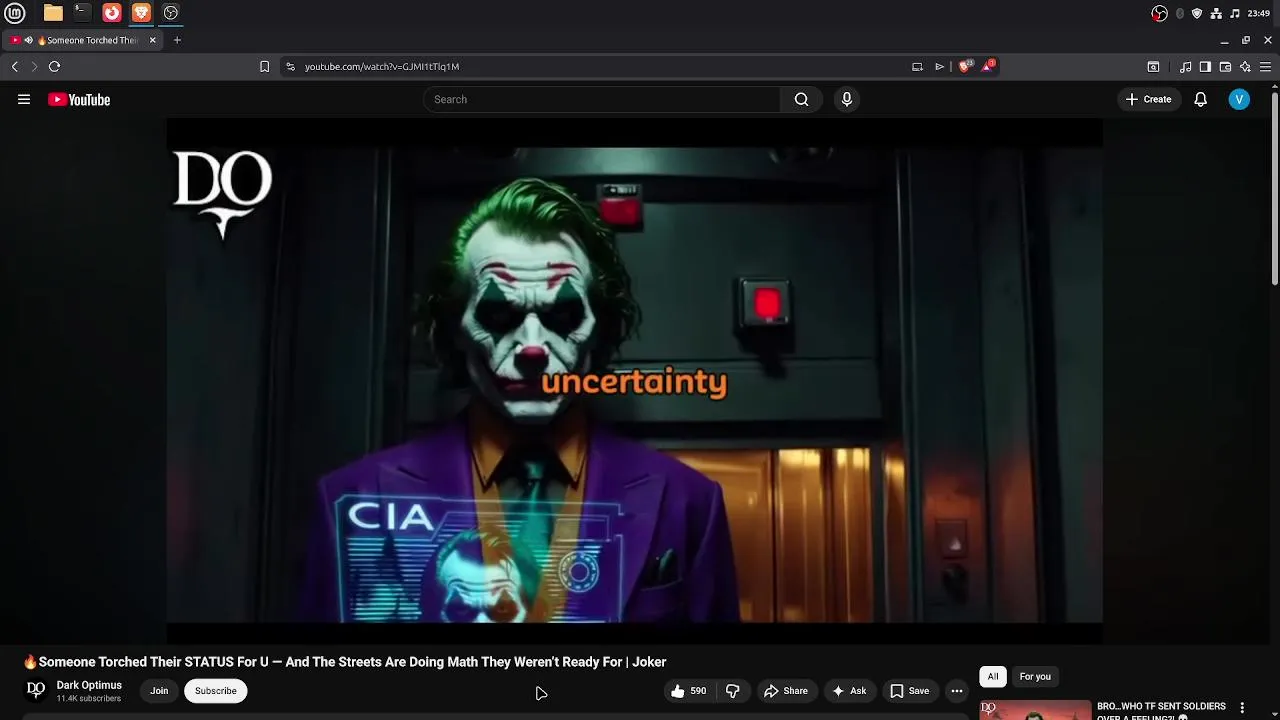Open Dark Optimus channel avatar
The width and height of the screenshot is (1280, 720).
pyautogui.click(x=36, y=690)
